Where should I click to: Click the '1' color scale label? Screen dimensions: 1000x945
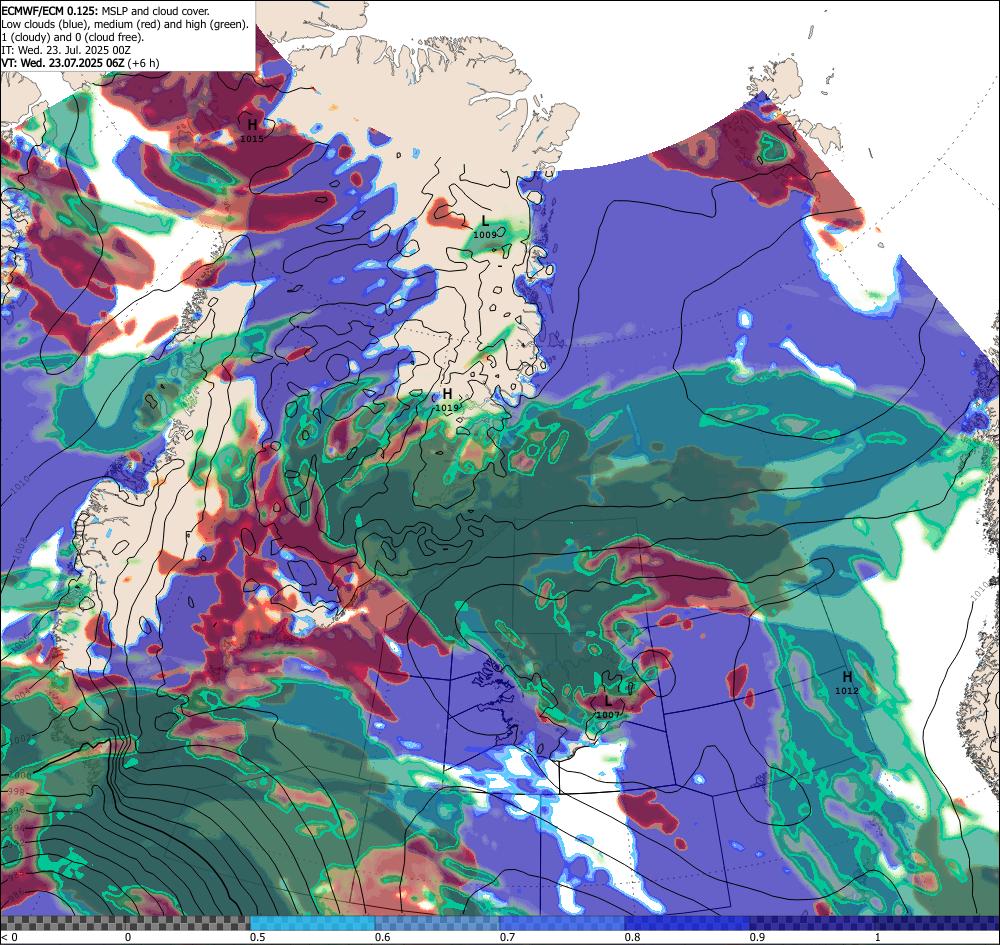pyautogui.click(x=878, y=937)
